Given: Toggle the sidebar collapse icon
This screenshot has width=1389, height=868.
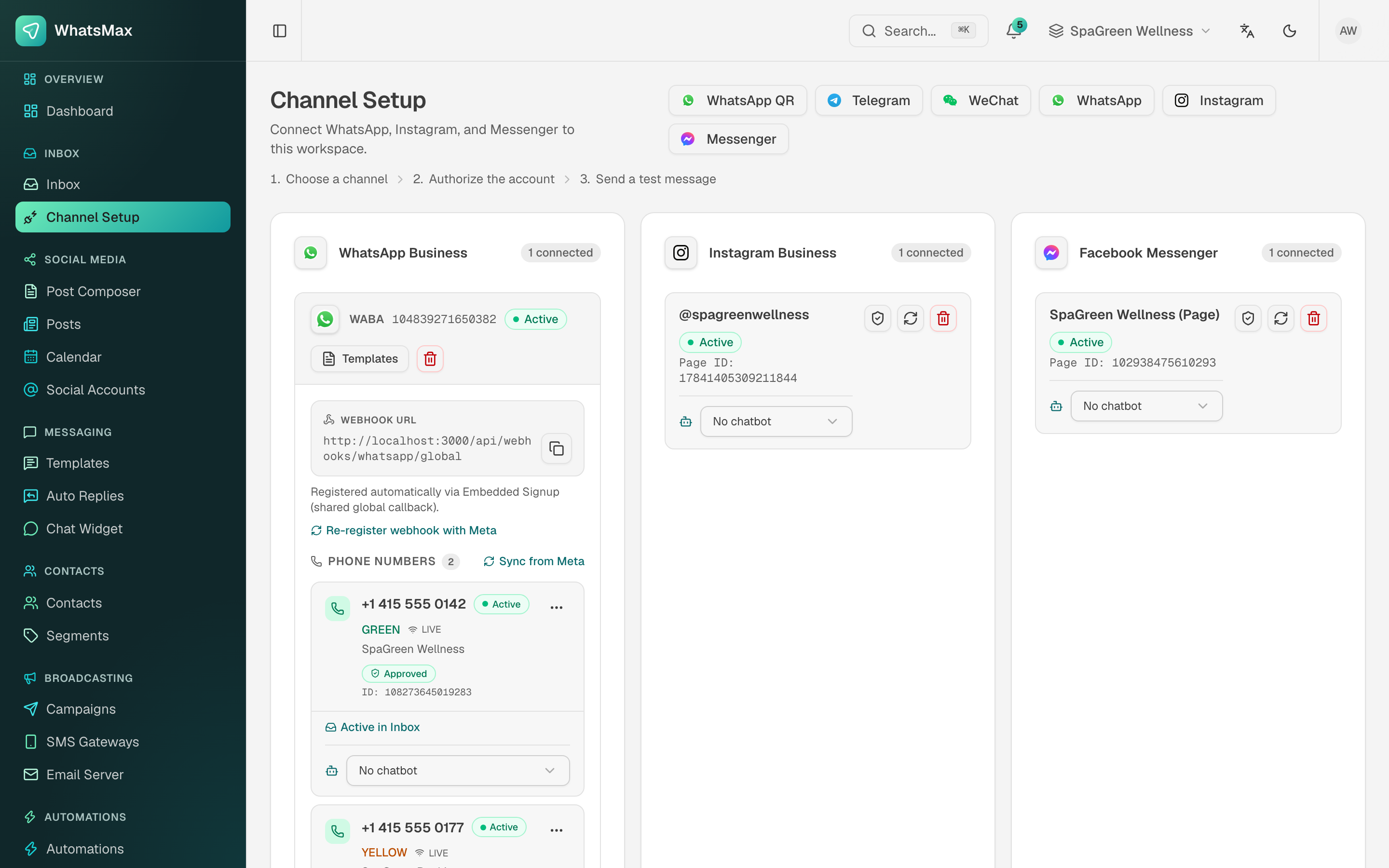Looking at the screenshot, I should (x=280, y=31).
